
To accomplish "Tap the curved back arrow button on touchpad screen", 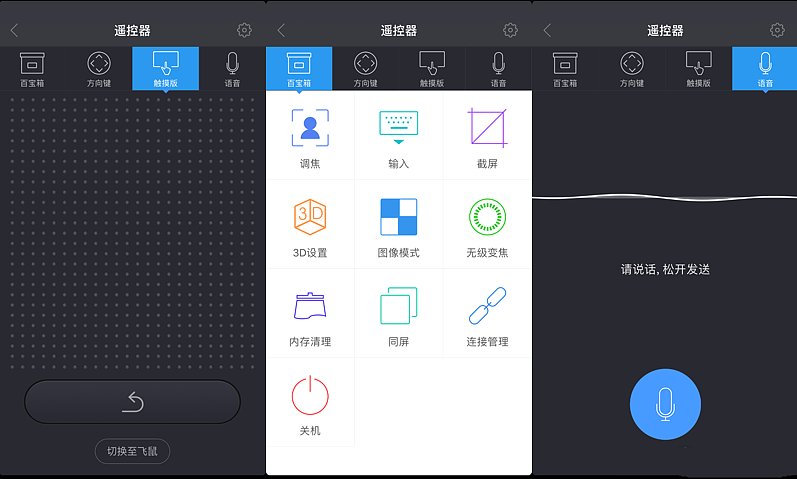I will pos(133,402).
